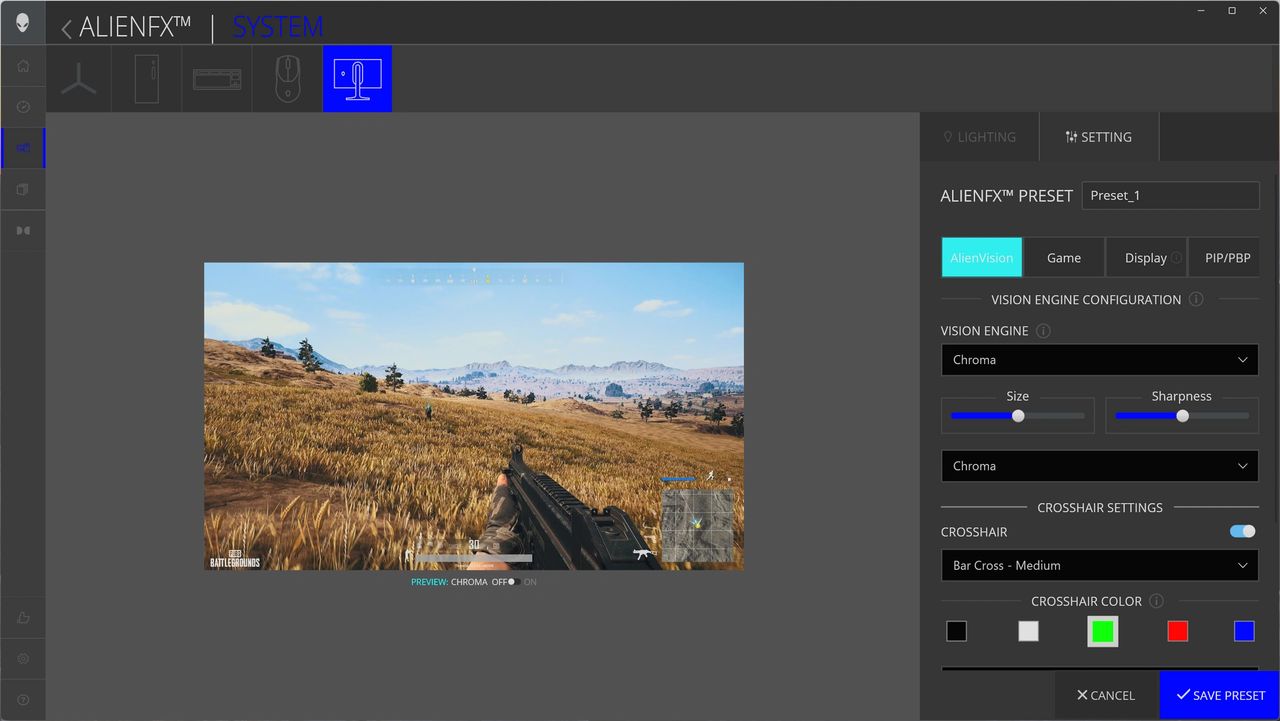This screenshot has width=1280, height=721.
Task: Open Home from the left sidebar
Action: tap(23, 66)
